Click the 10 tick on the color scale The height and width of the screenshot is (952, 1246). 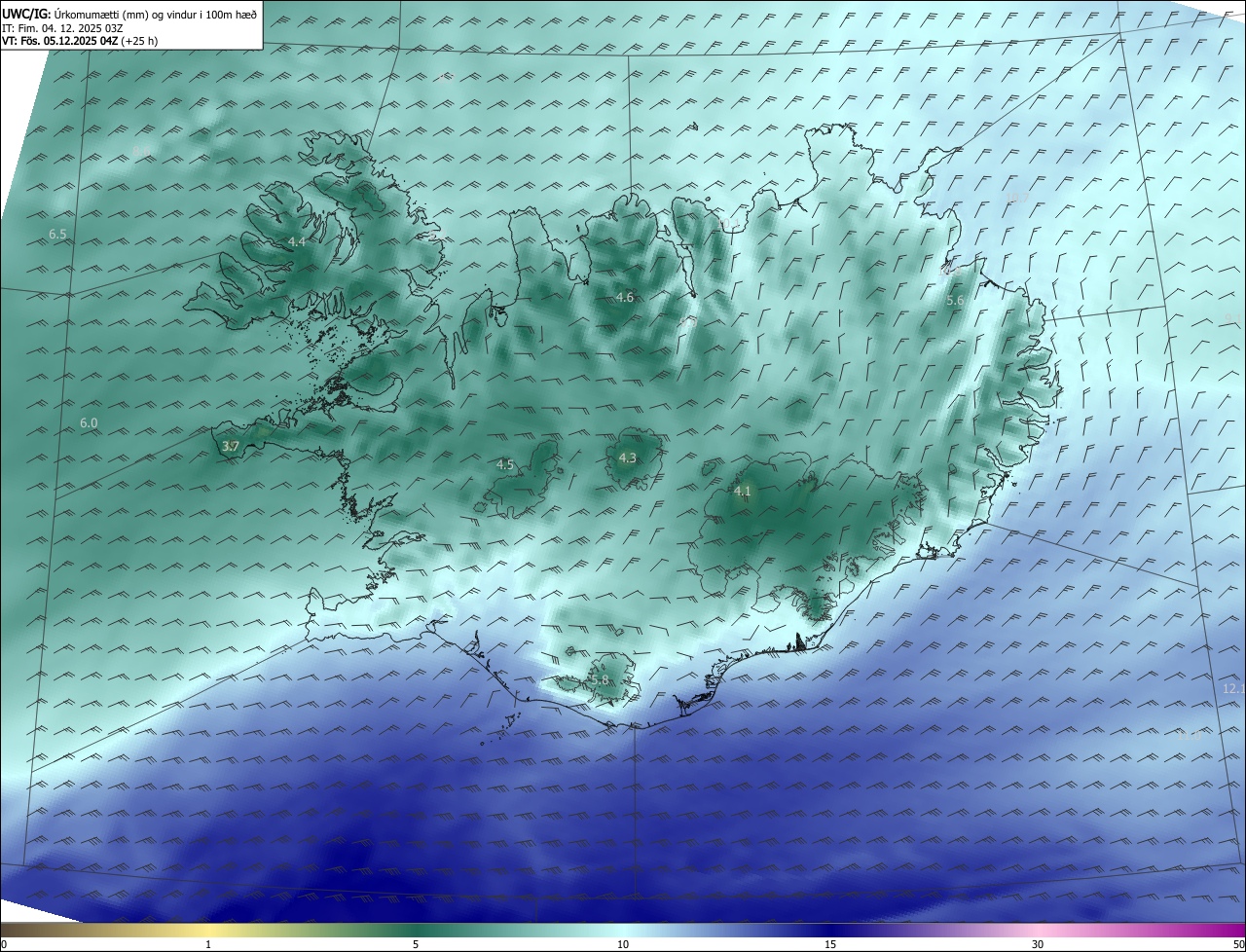pyautogui.click(x=623, y=944)
